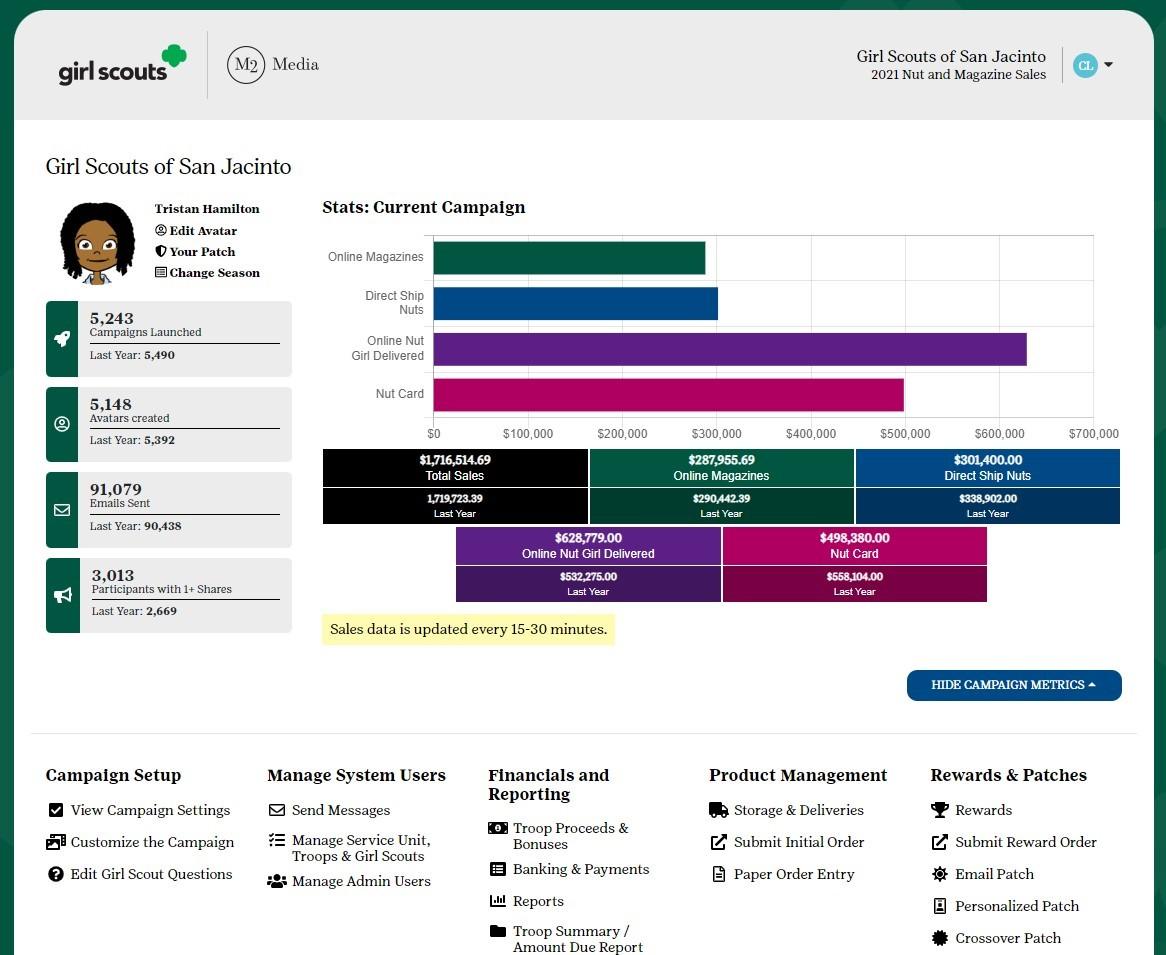The width and height of the screenshot is (1166, 955).
Task: Click the Direct Ship Nuts blue bar
Action: [576, 303]
